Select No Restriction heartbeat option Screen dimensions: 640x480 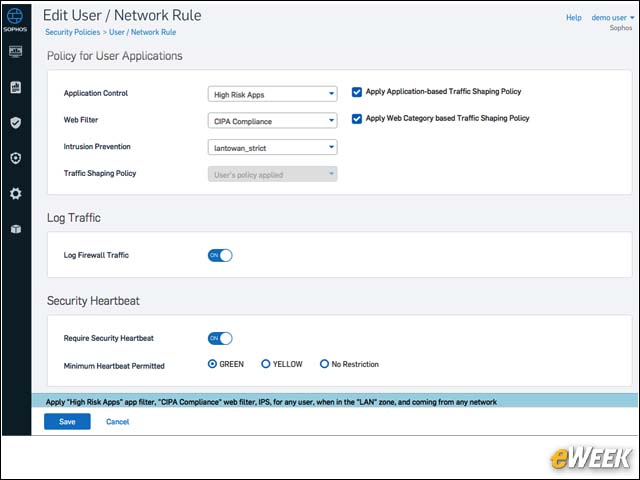click(324, 364)
